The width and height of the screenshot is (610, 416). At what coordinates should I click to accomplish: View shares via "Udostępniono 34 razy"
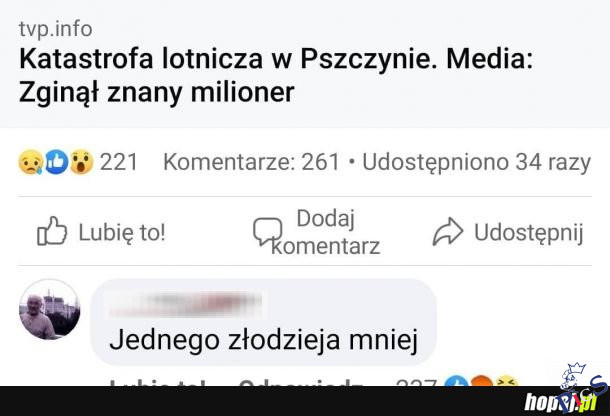(x=476, y=161)
